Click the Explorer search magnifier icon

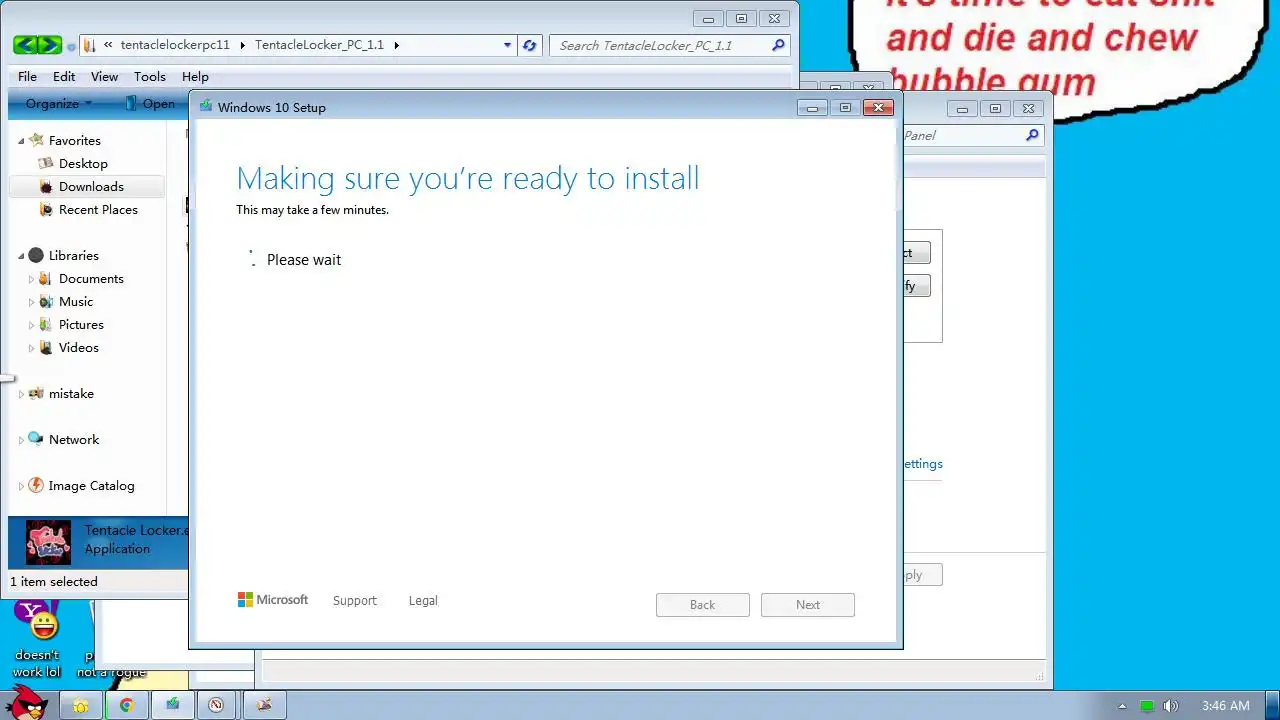779,45
